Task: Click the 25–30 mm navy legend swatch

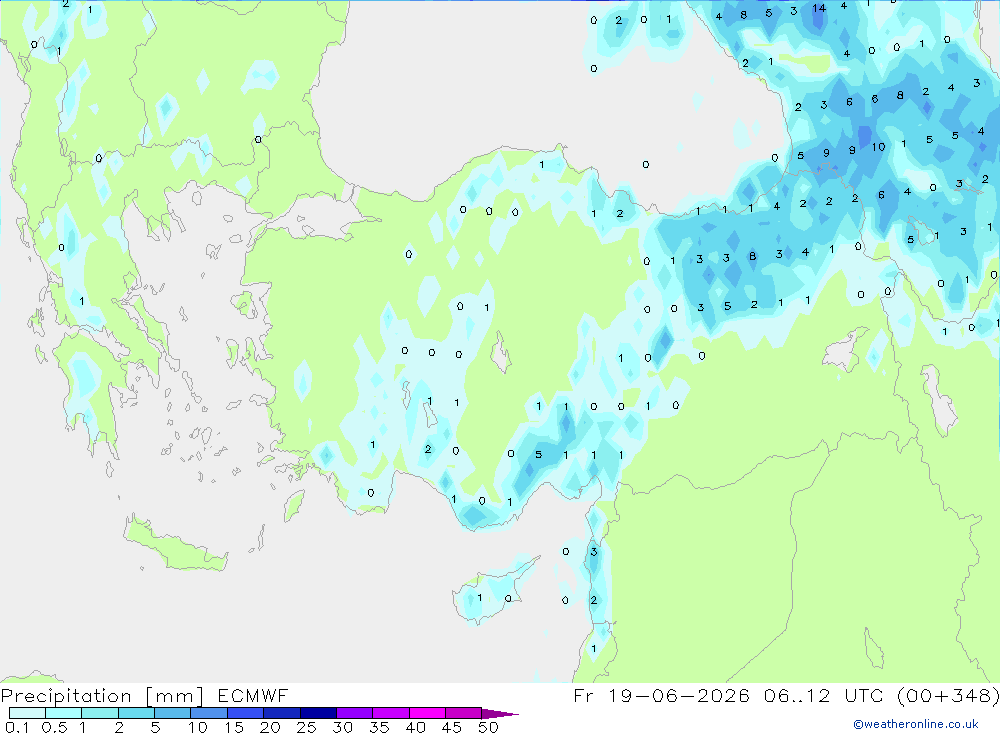Action: pyautogui.click(x=318, y=713)
